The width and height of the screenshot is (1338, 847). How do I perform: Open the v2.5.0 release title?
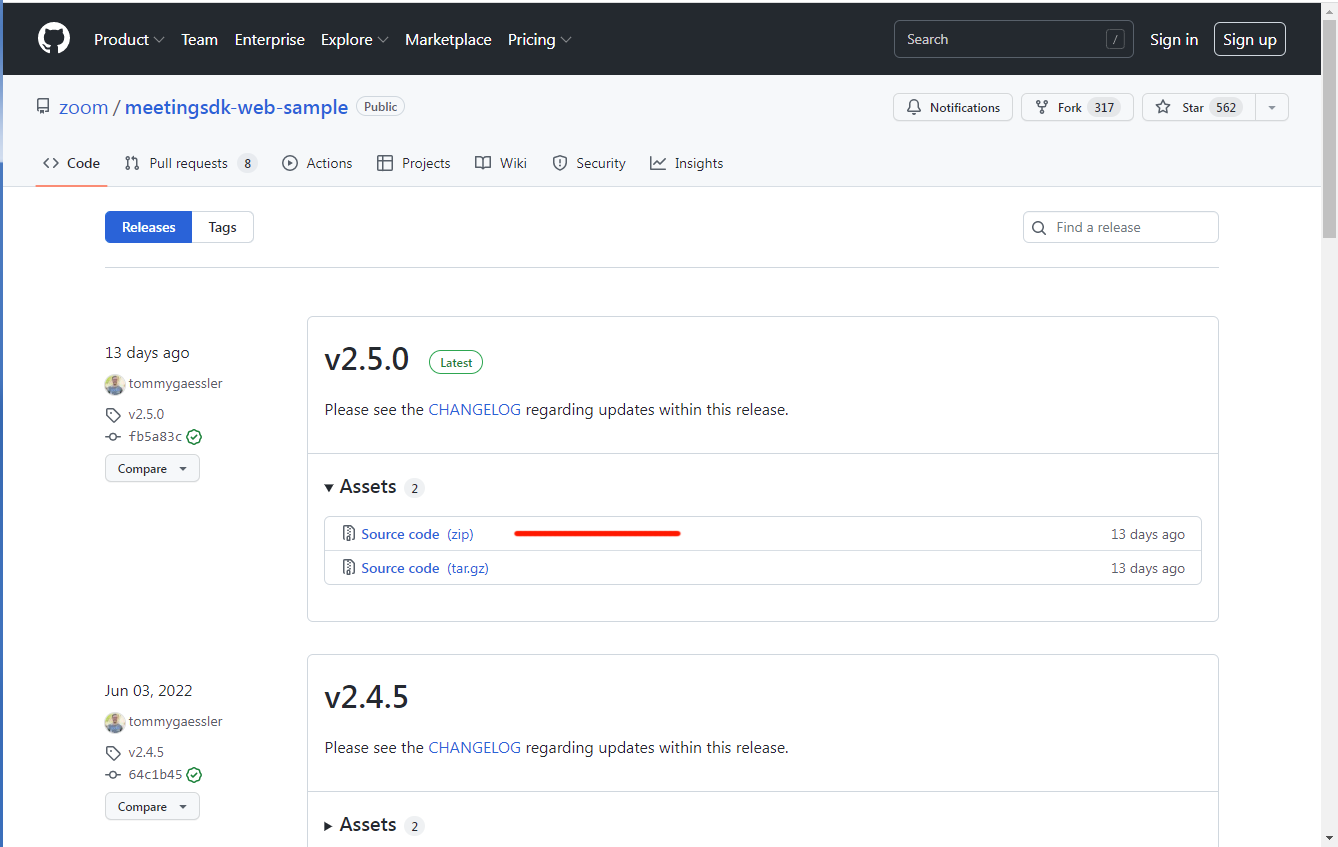point(367,360)
